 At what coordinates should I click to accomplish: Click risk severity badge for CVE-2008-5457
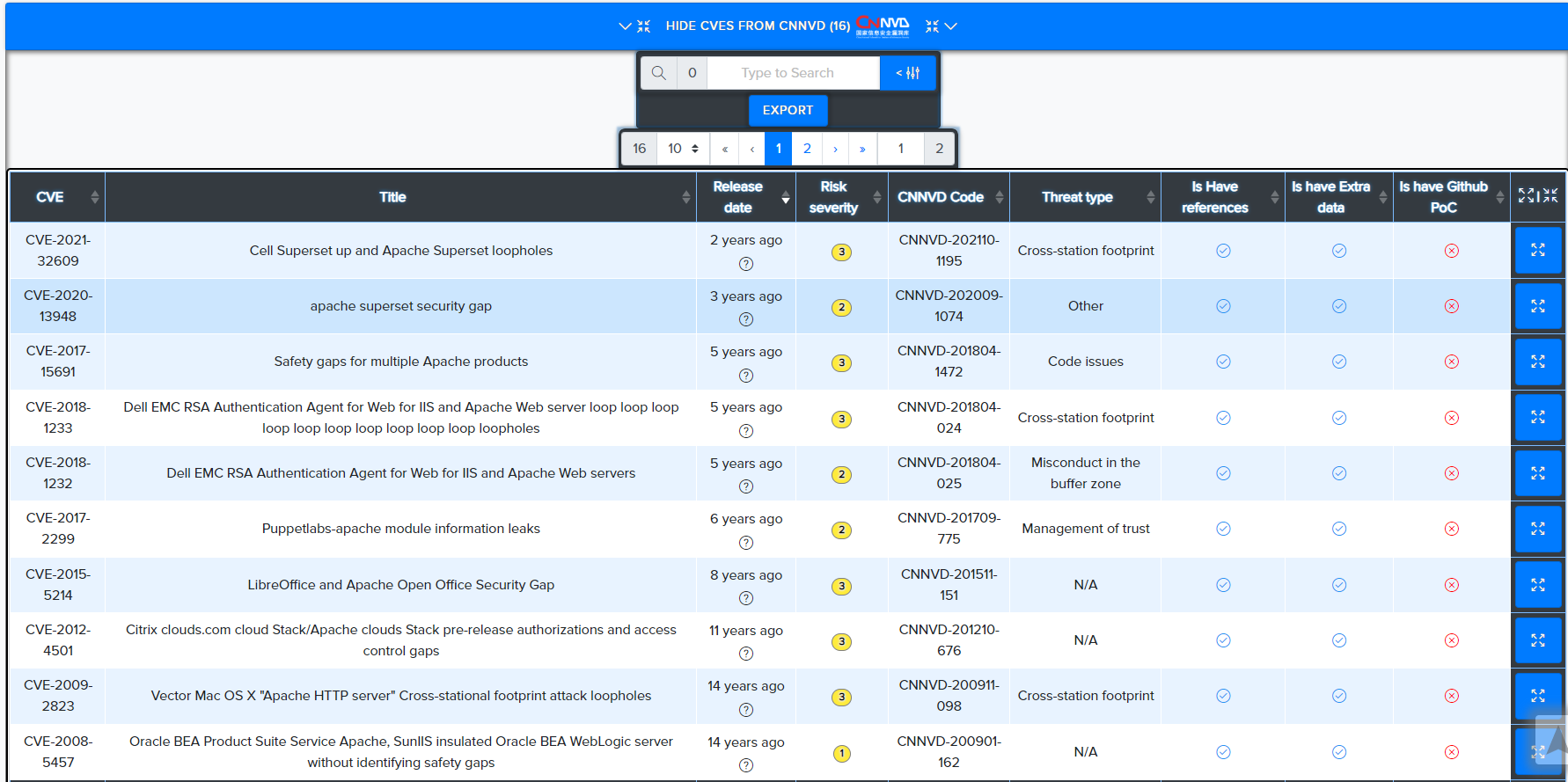click(x=841, y=754)
